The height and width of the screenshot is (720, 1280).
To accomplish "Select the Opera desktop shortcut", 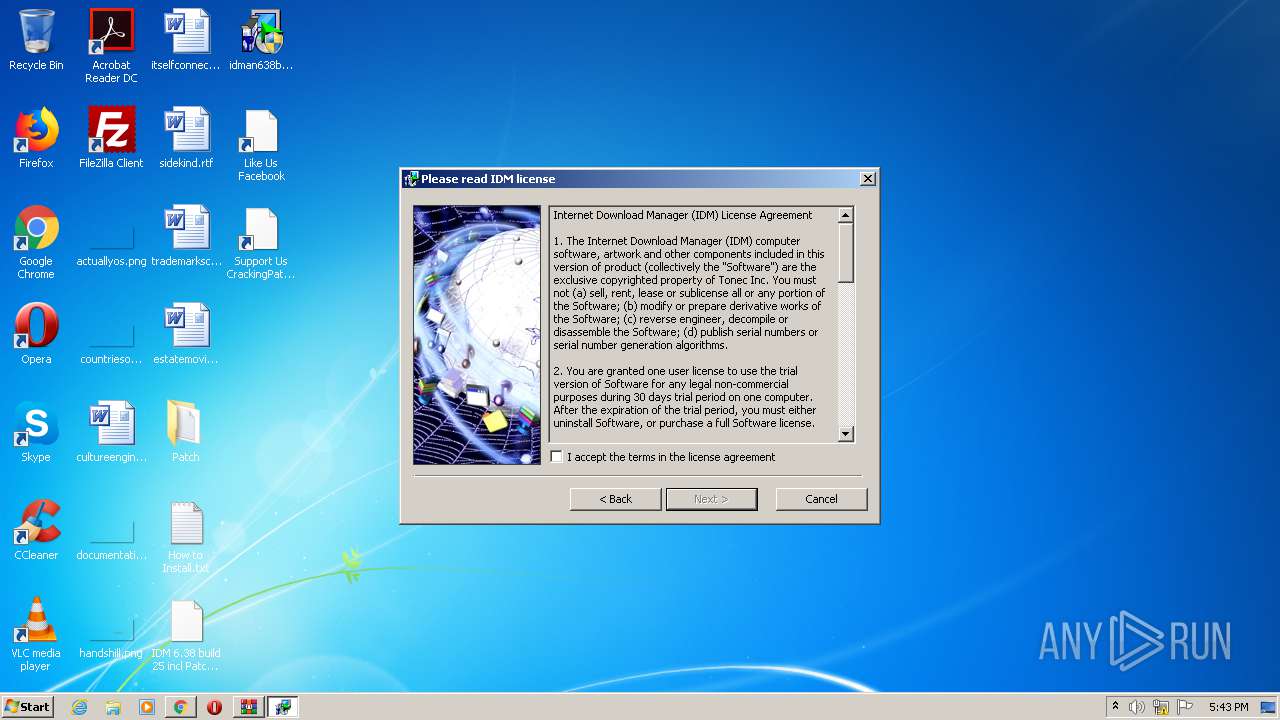I will 36,335.
